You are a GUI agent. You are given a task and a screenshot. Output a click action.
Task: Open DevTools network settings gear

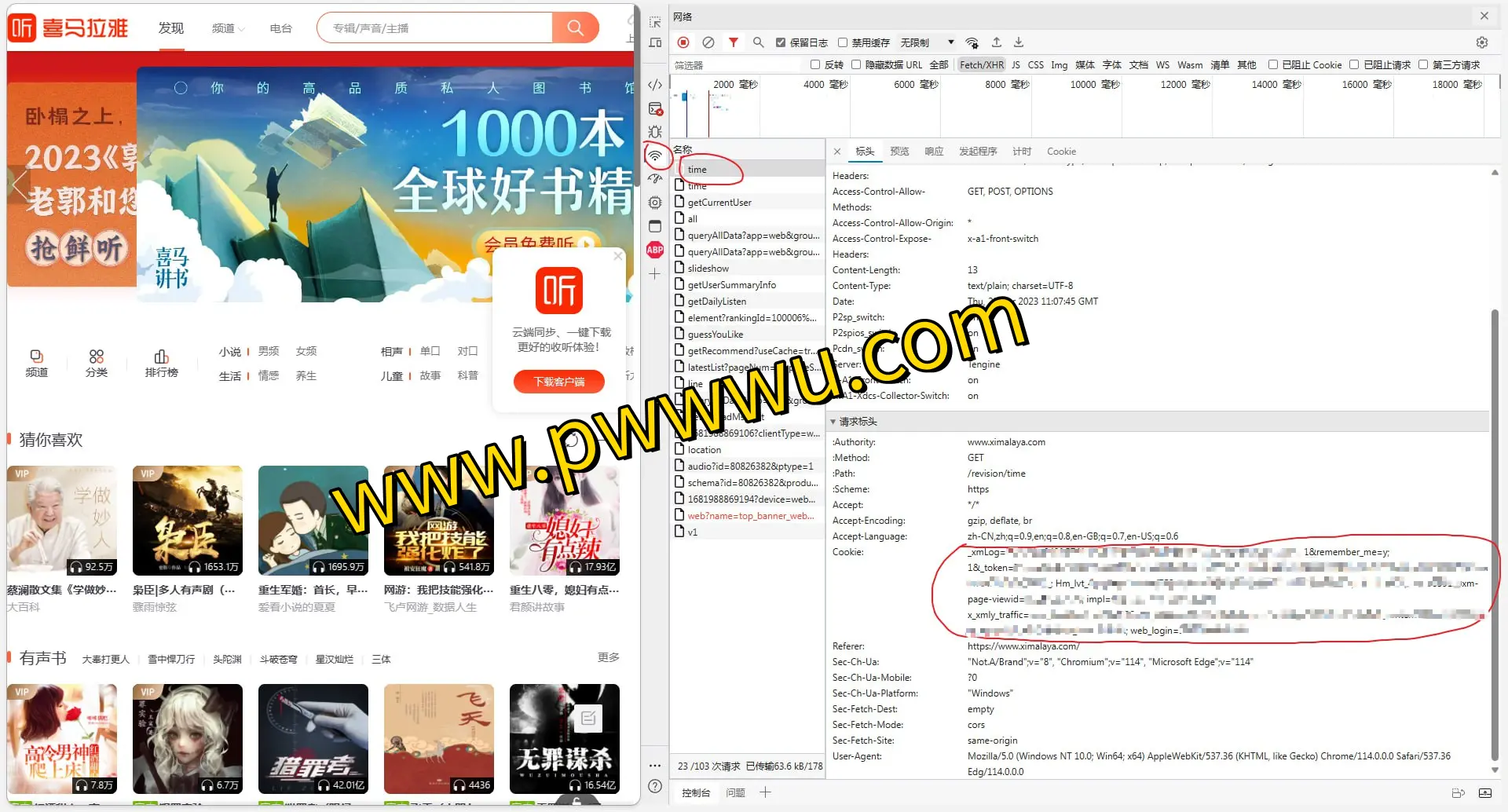point(1482,42)
